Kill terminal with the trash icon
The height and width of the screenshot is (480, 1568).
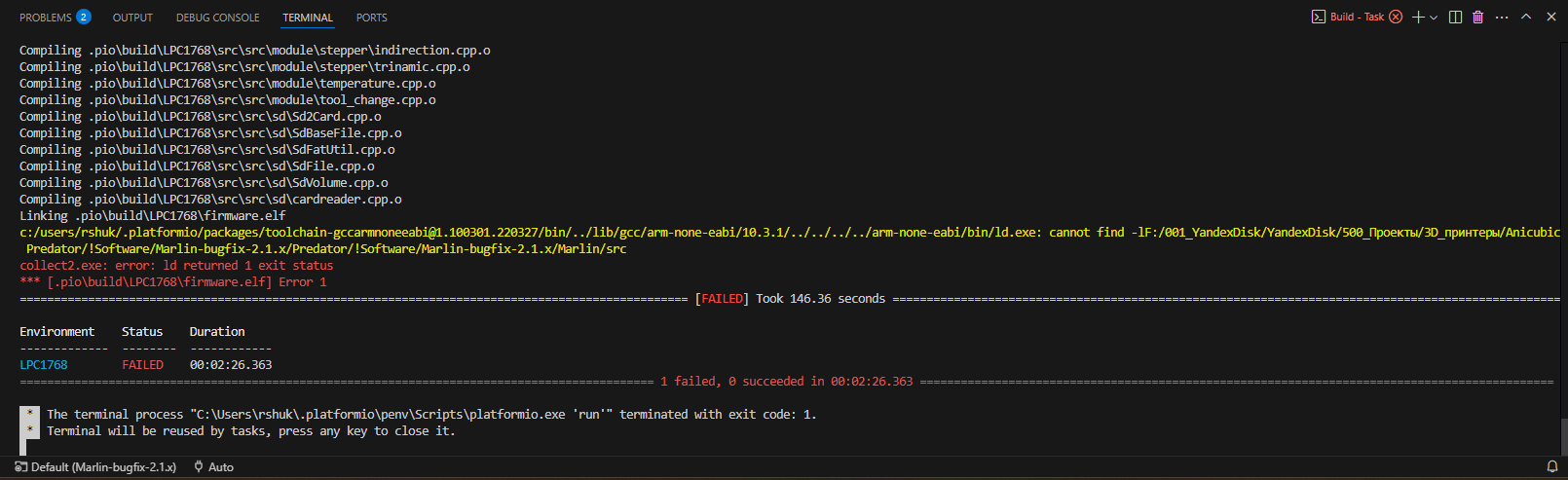[1477, 18]
